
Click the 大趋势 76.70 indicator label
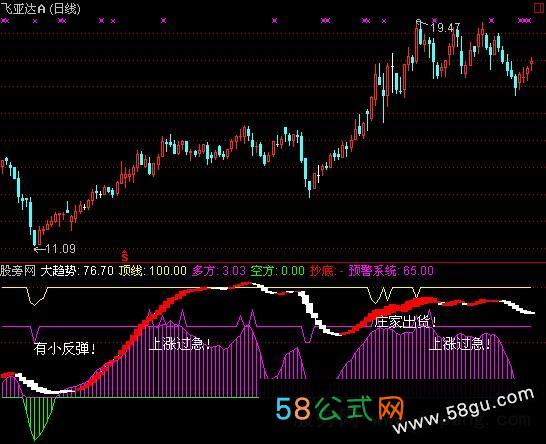(x=77, y=271)
